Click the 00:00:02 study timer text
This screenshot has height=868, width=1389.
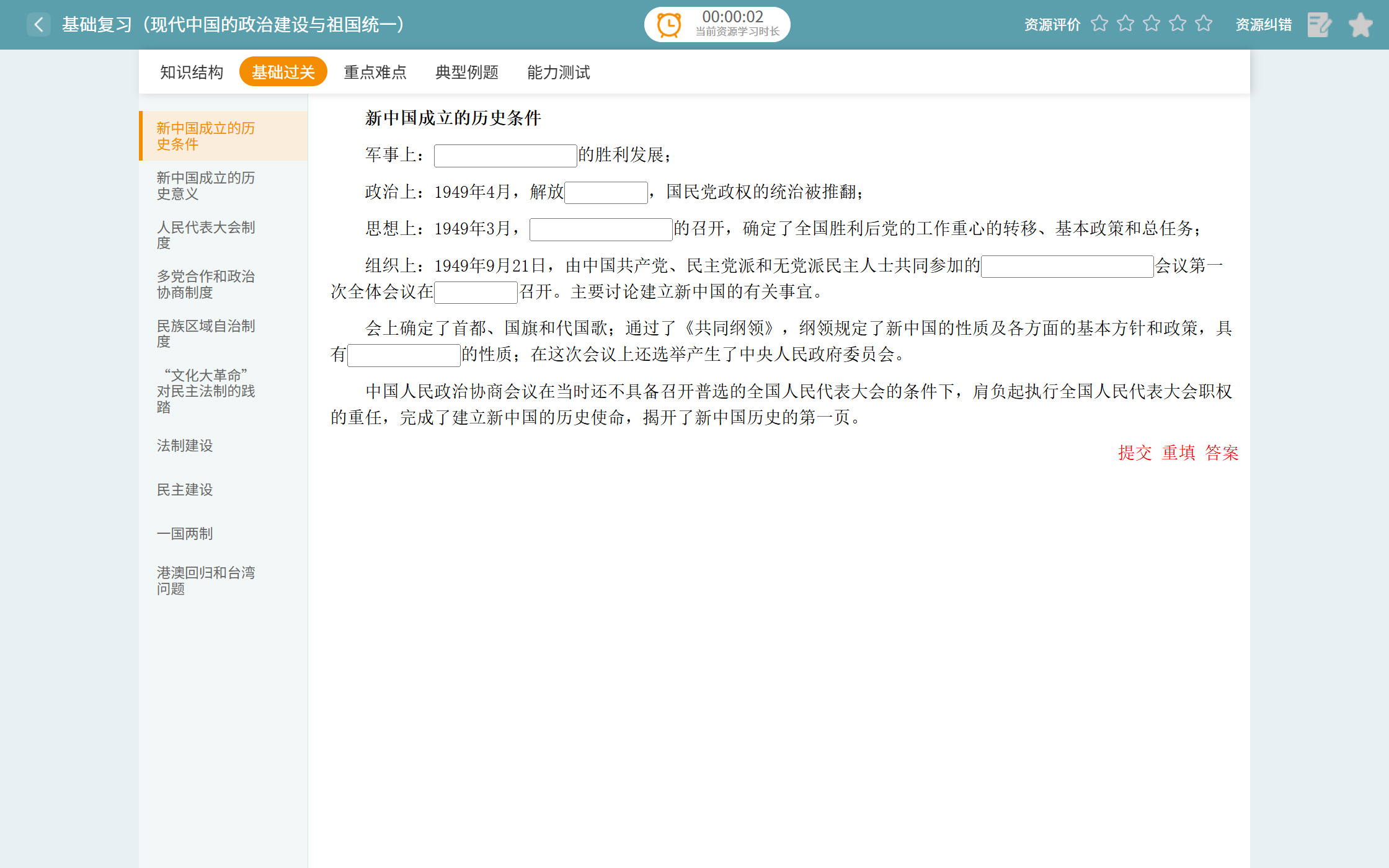[733, 17]
